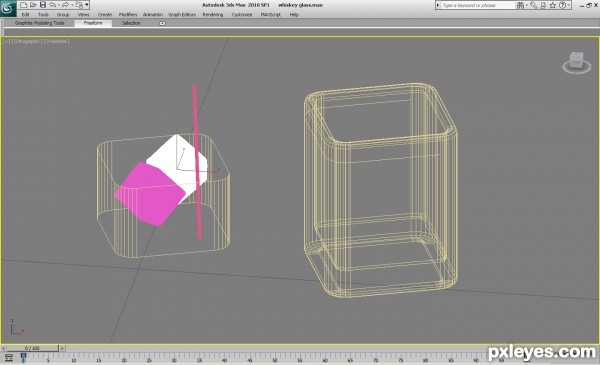This screenshot has height=365, width=600.
Task: Open the Graph Editors menu
Action: pos(182,15)
